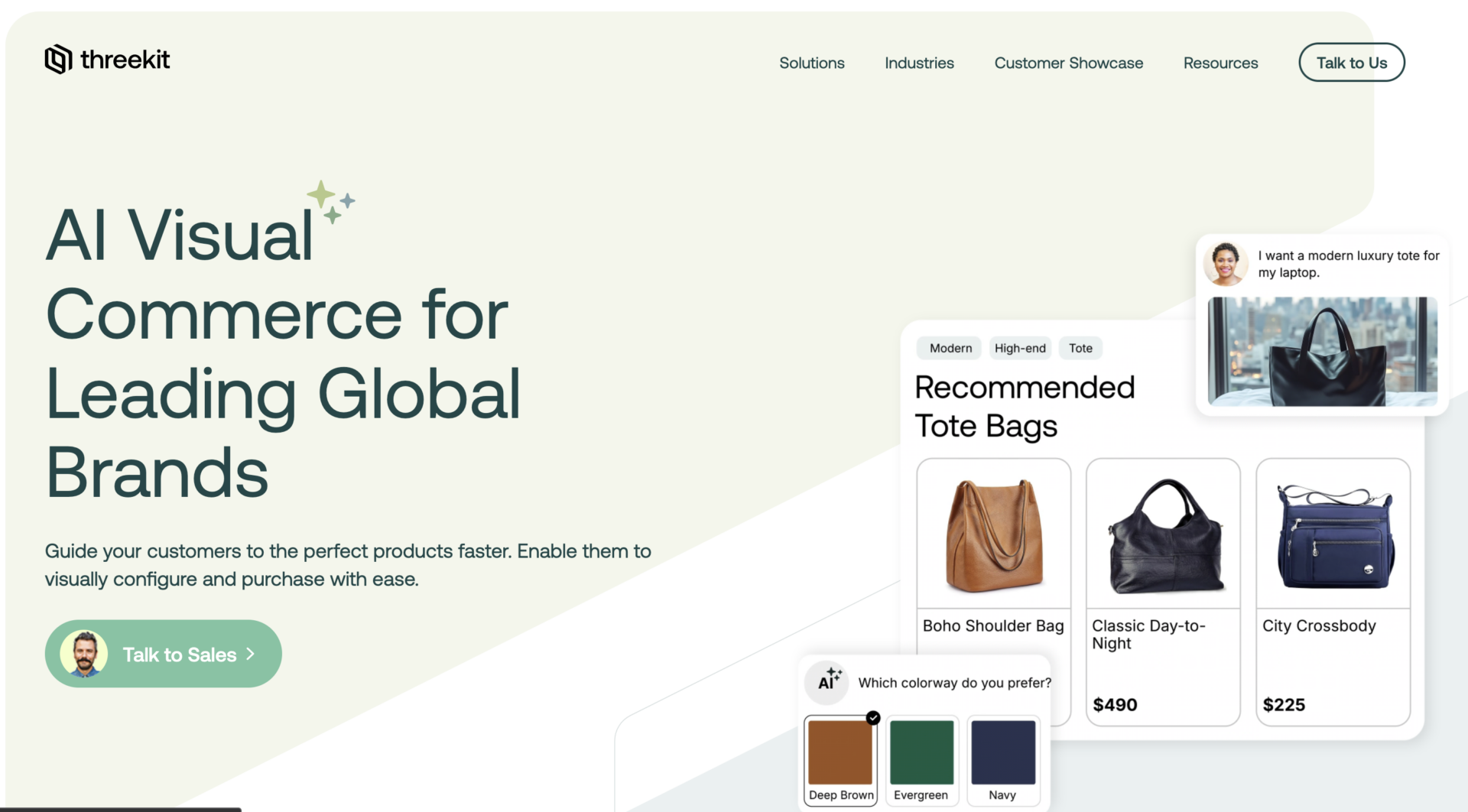Click the $225 price text
The width and height of the screenshot is (1468, 812).
click(x=1284, y=705)
